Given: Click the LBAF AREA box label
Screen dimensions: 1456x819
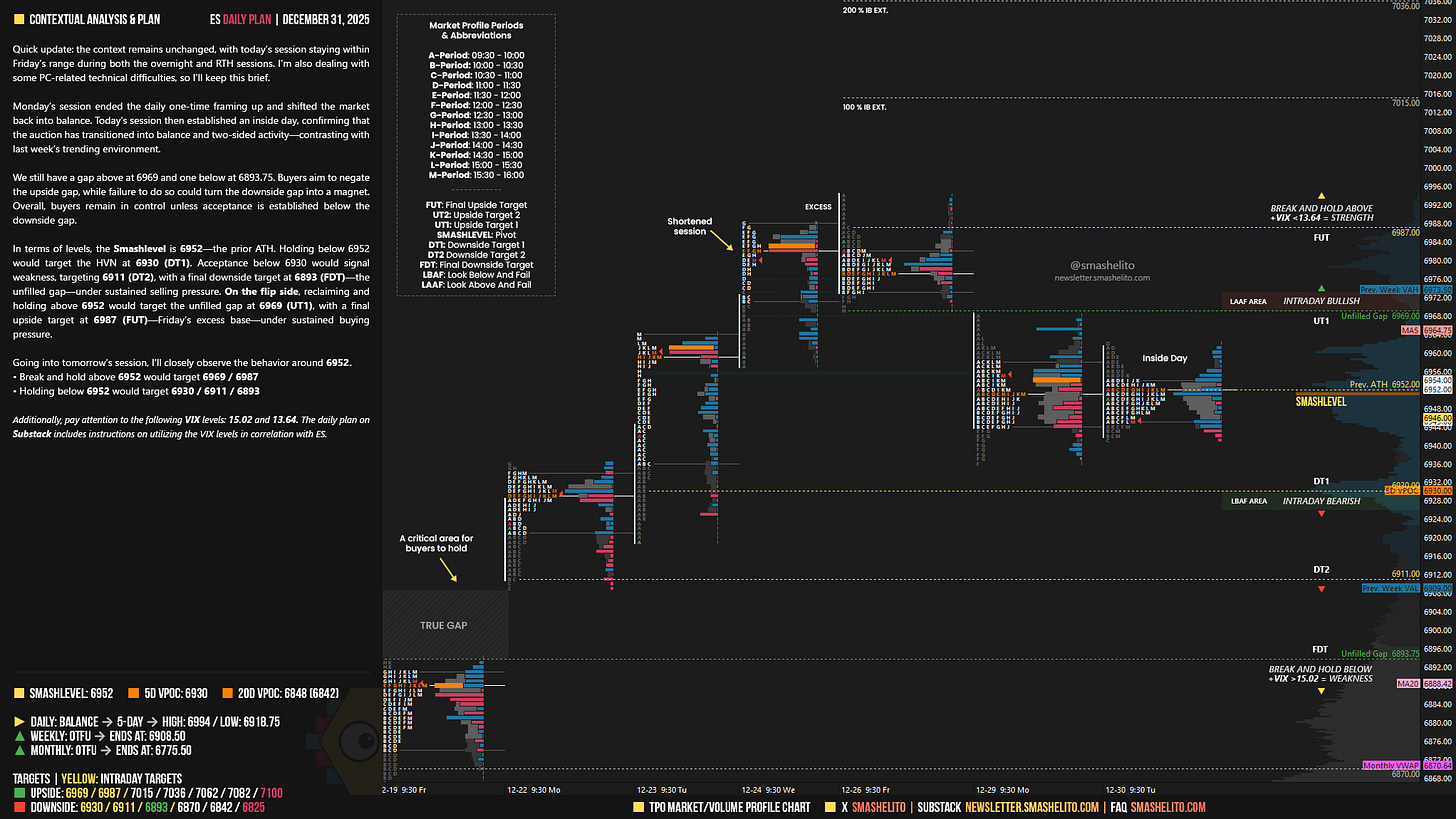Looking at the screenshot, I should point(1249,501).
